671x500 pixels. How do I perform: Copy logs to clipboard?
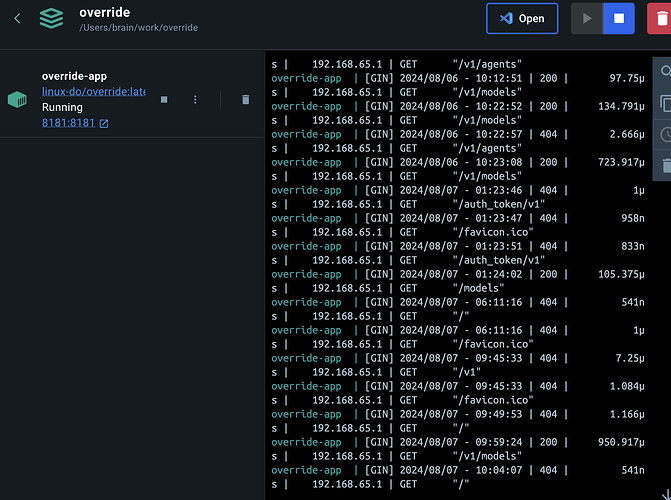point(665,103)
